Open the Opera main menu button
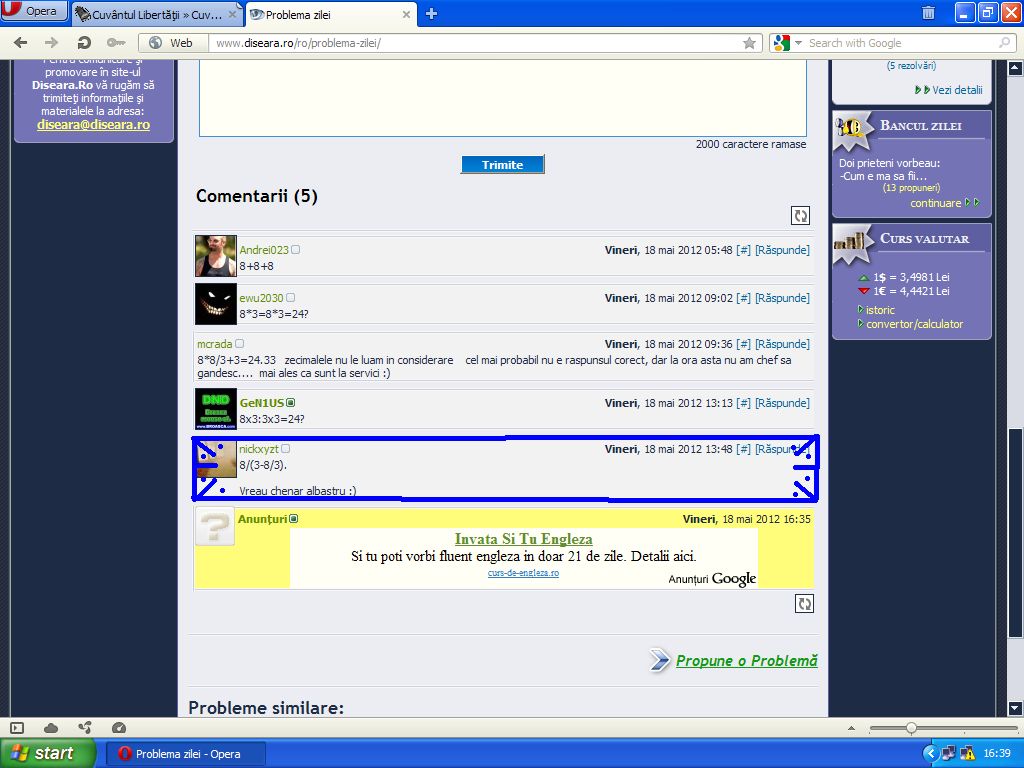The height and width of the screenshot is (768, 1024). [x=34, y=11]
